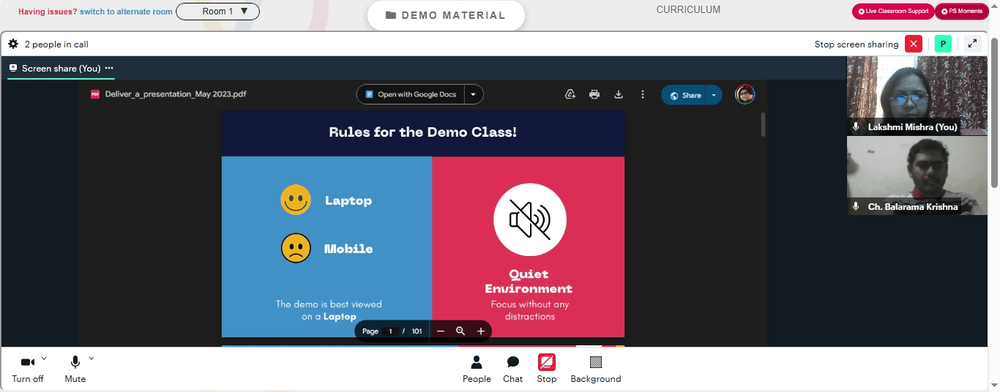Image resolution: width=1000 pixels, height=392 pixels.
Task: Open Google account avatar in viewer
Action: (x=745, y=94)
